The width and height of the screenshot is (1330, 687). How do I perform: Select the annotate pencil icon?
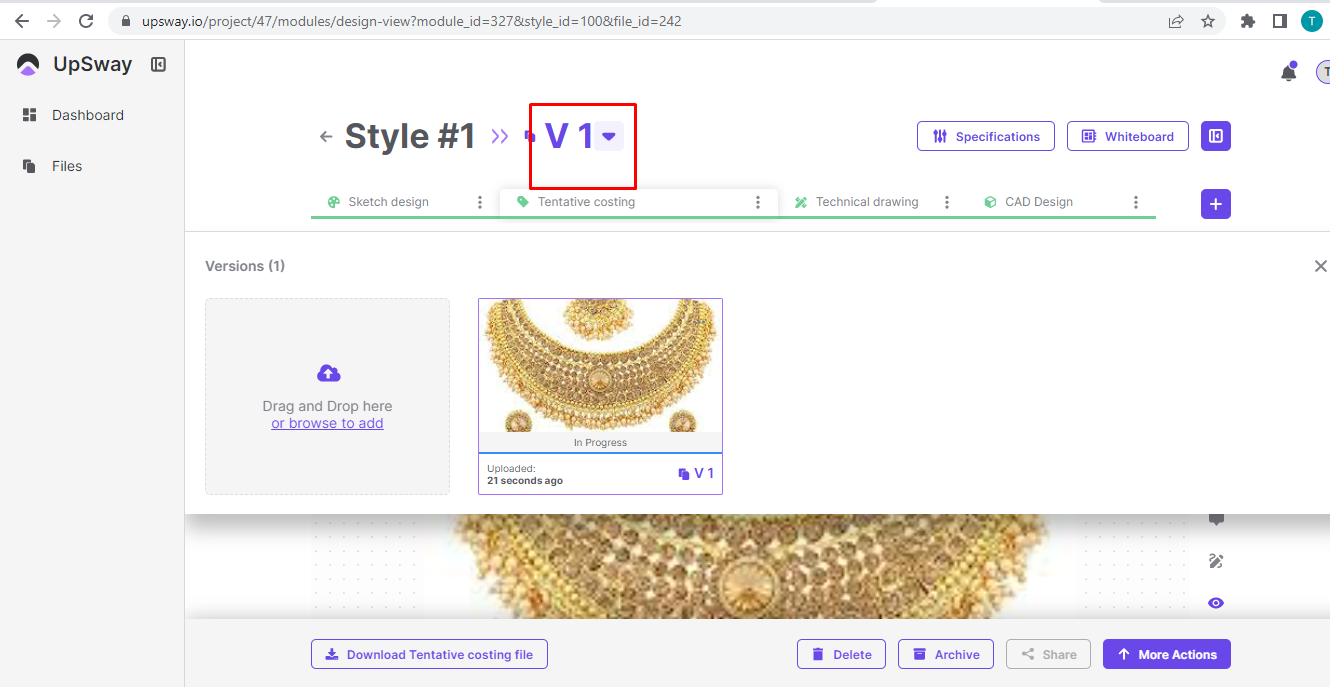pyautogui.click(x=1216, y=561)
